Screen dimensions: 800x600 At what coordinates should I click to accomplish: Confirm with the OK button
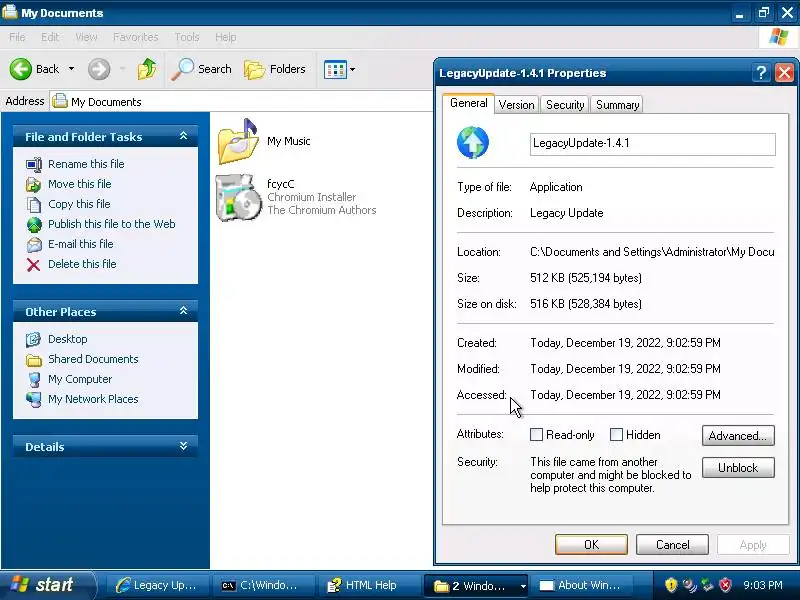[591, 545]
